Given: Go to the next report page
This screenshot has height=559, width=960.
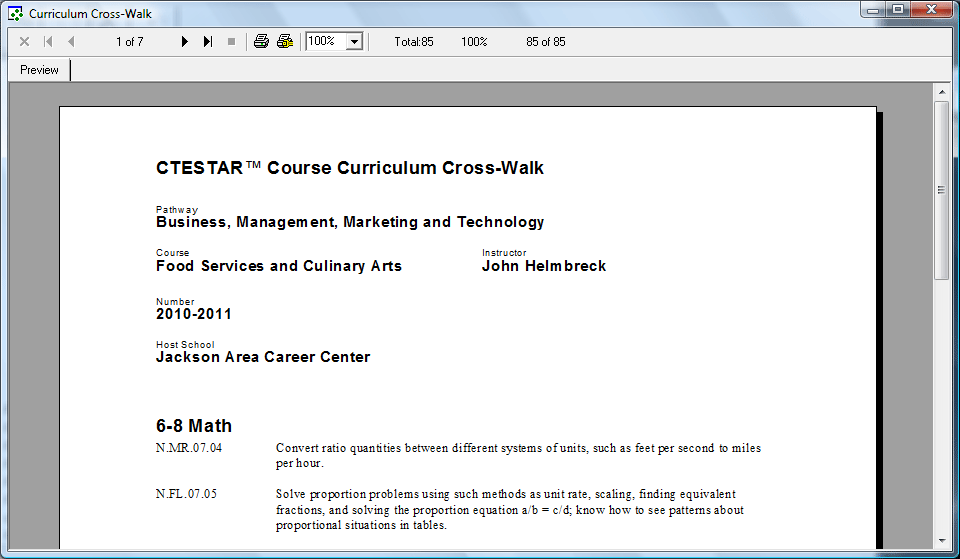Looking at the screenshot, I should (x=184, y=42).
